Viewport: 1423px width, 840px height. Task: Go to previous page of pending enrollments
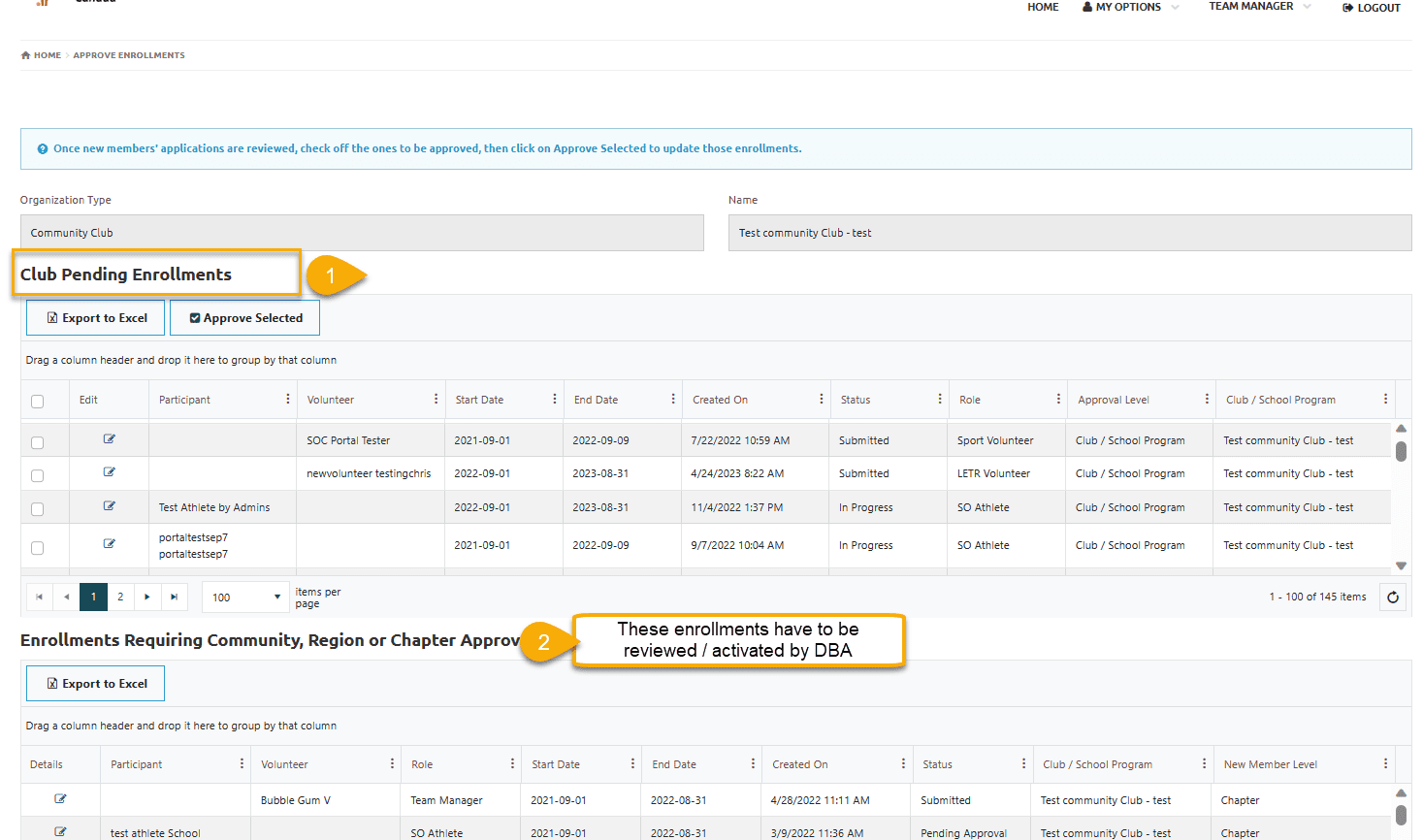coord(66,598)
